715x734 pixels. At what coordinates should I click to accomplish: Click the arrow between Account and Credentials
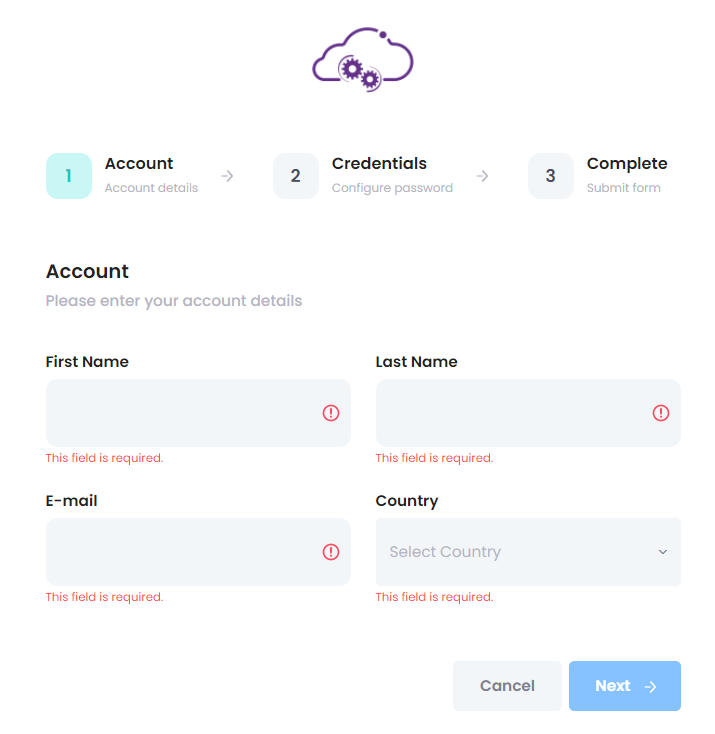pyautogui.click(x=228, y=176)
